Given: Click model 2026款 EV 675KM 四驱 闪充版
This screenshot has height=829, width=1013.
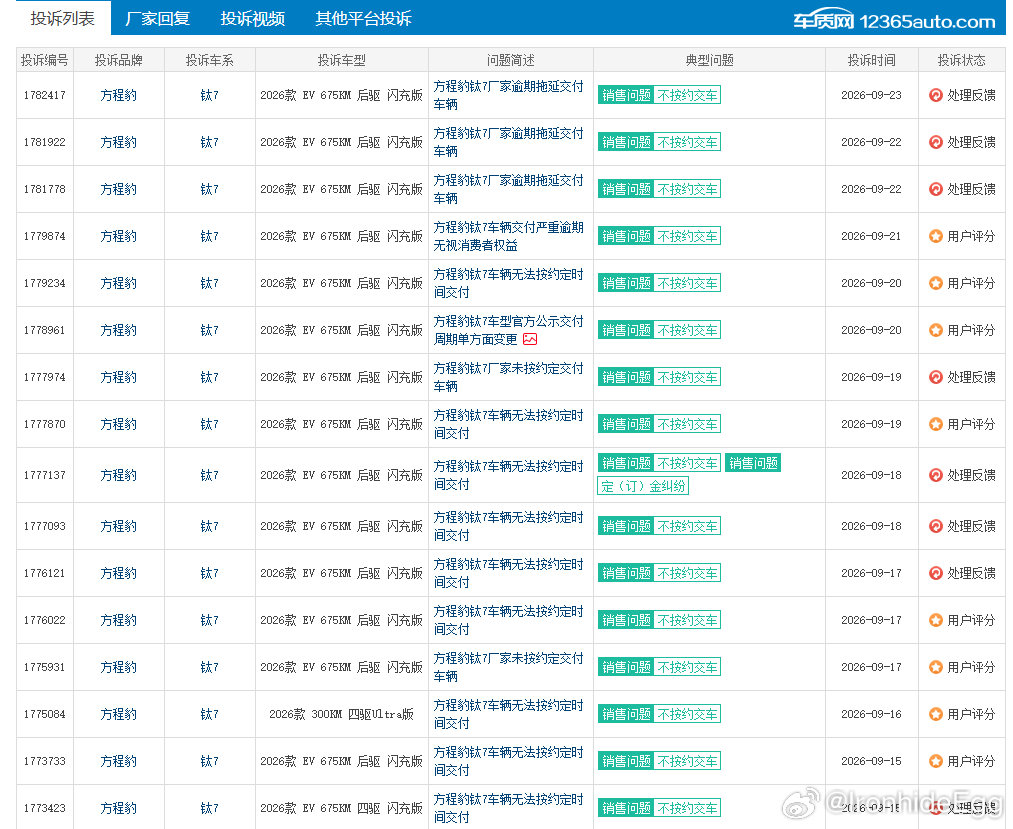Looking at the screenshot, I should coord(341,808).
